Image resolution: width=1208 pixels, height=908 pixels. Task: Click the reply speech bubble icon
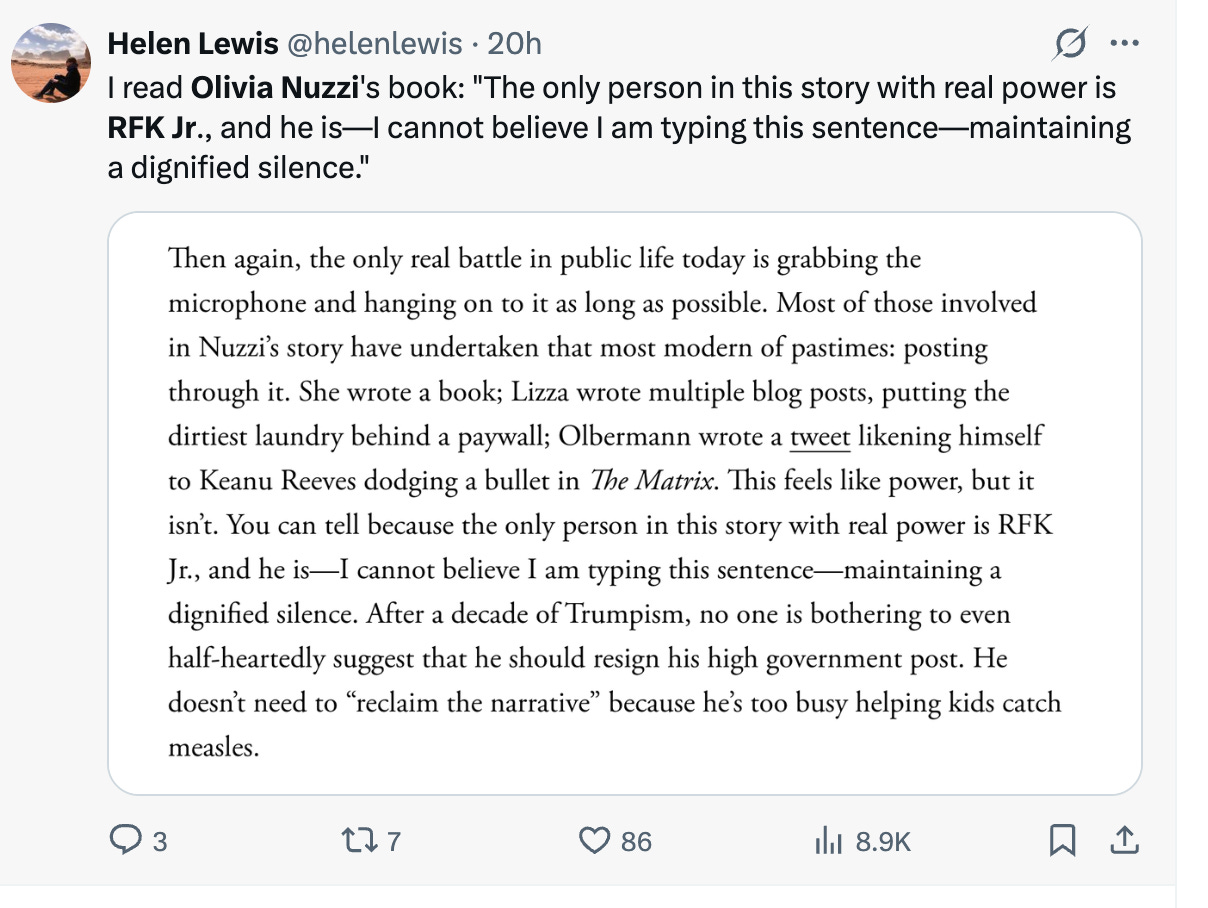click(125, 841)
